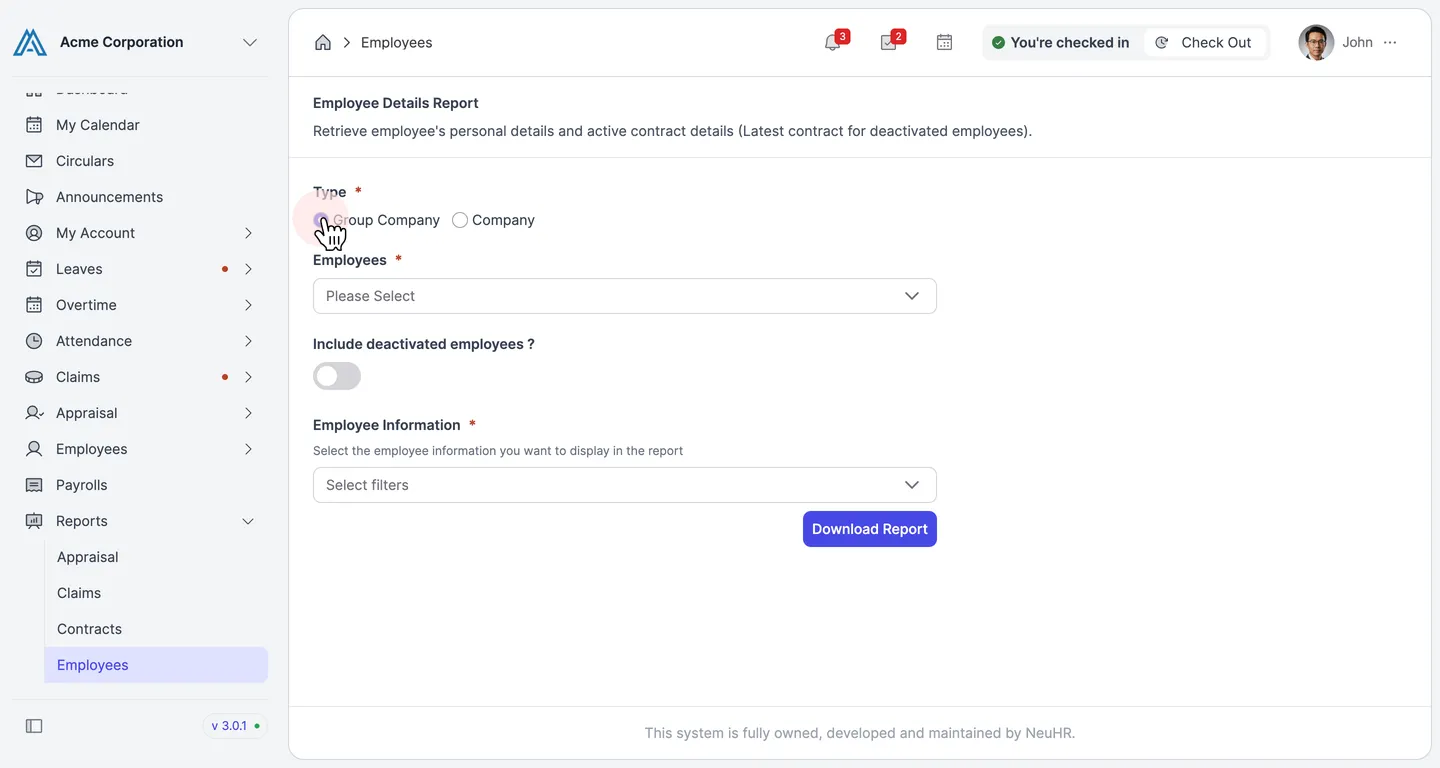Open the task inbox icon with badge 2
Screen dimensions: 1440x768
coord(888,42)
